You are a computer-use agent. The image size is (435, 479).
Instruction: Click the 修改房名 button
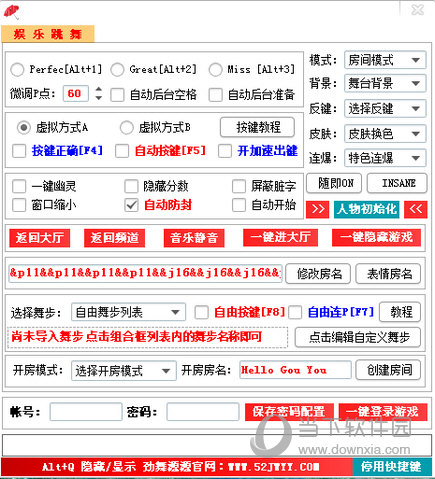pyautogui.click(x=318, y=274)
